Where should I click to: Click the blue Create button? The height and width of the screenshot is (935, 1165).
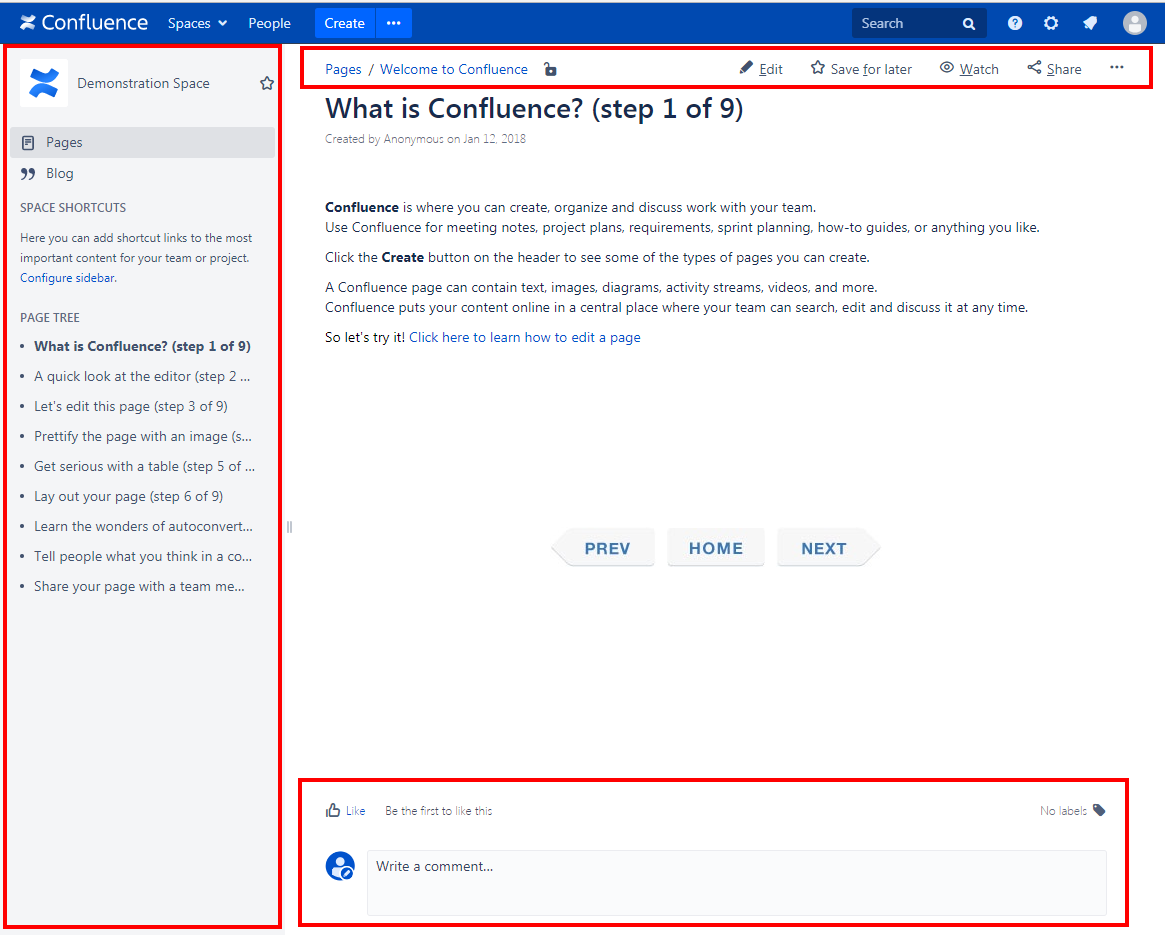click(344, 23)
